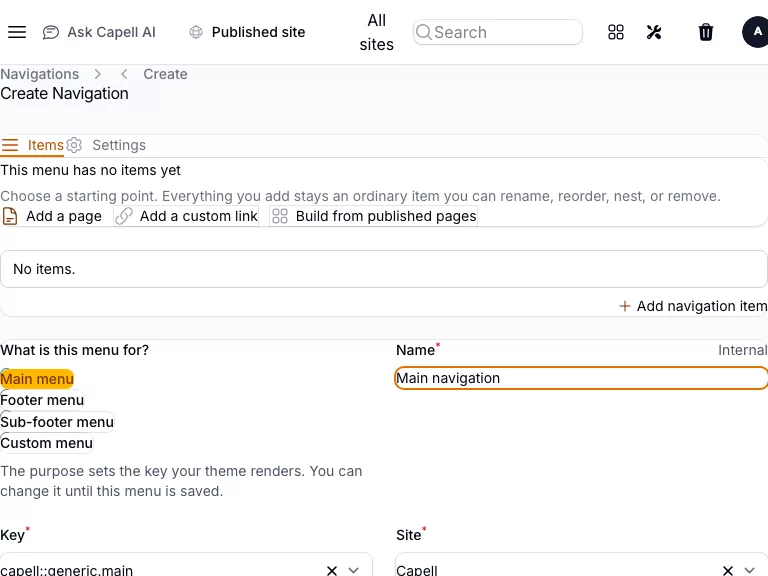Pick the Sub-footer menu option
Image resolution: width=768 pixels, height=576 pixels.
(x=57, y=422)
